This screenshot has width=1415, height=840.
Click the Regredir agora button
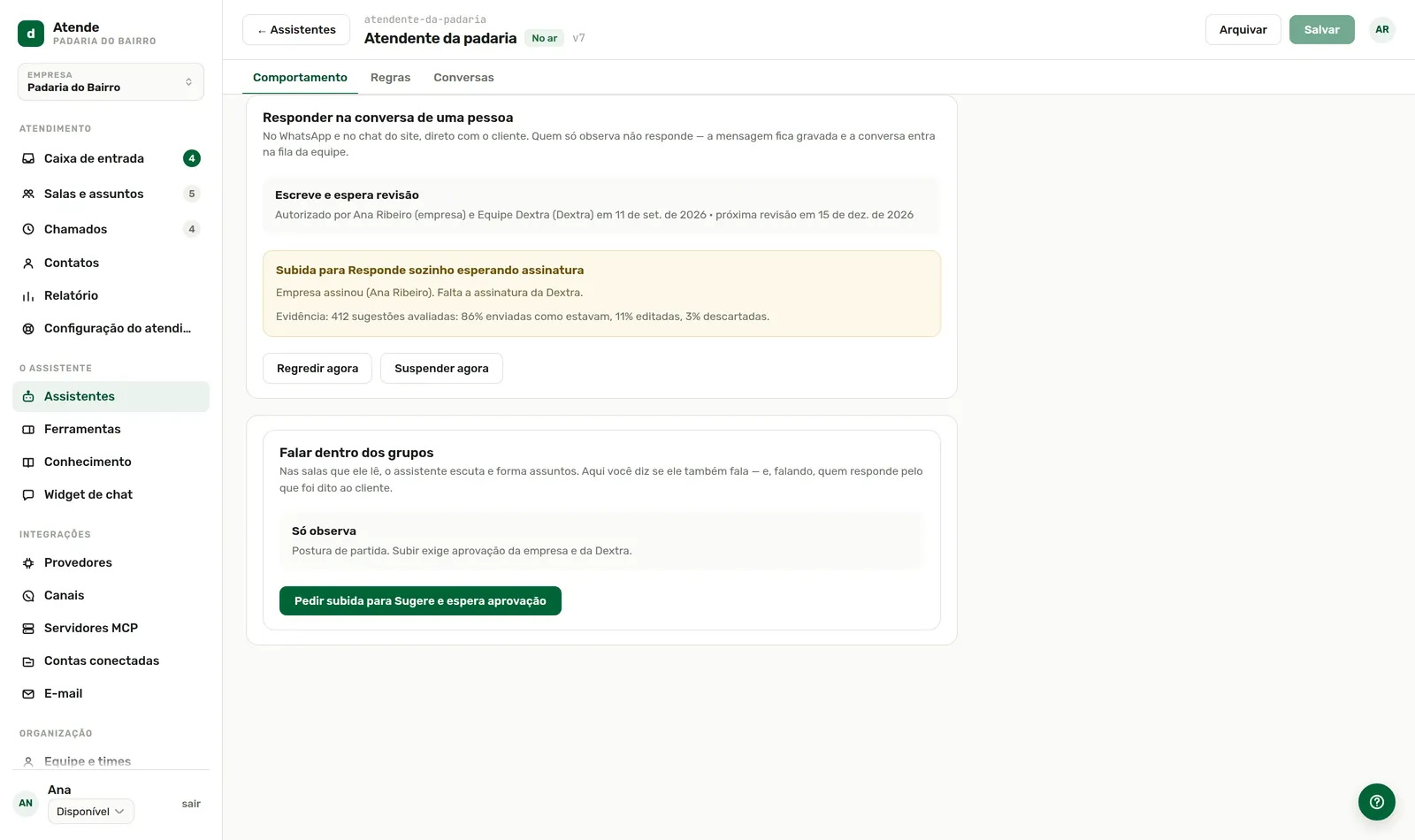(x=317, y=368)
